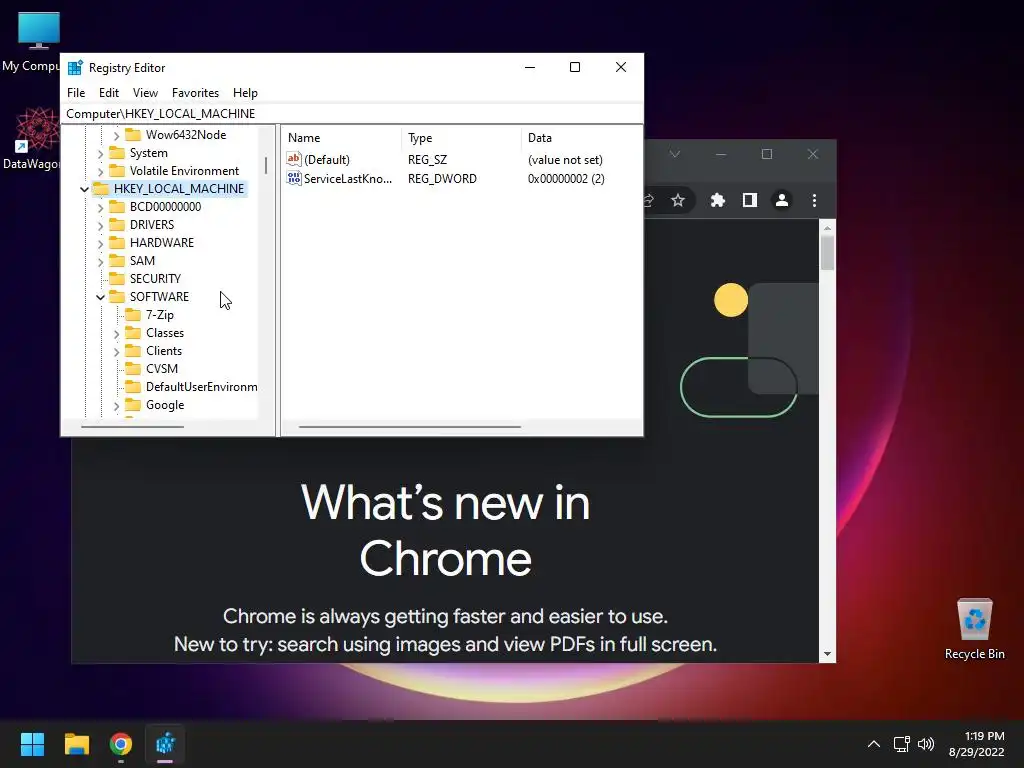Expand the Wow6432Node key
This screenshot has height=768, width=1024.
click(x=116, y=135)
